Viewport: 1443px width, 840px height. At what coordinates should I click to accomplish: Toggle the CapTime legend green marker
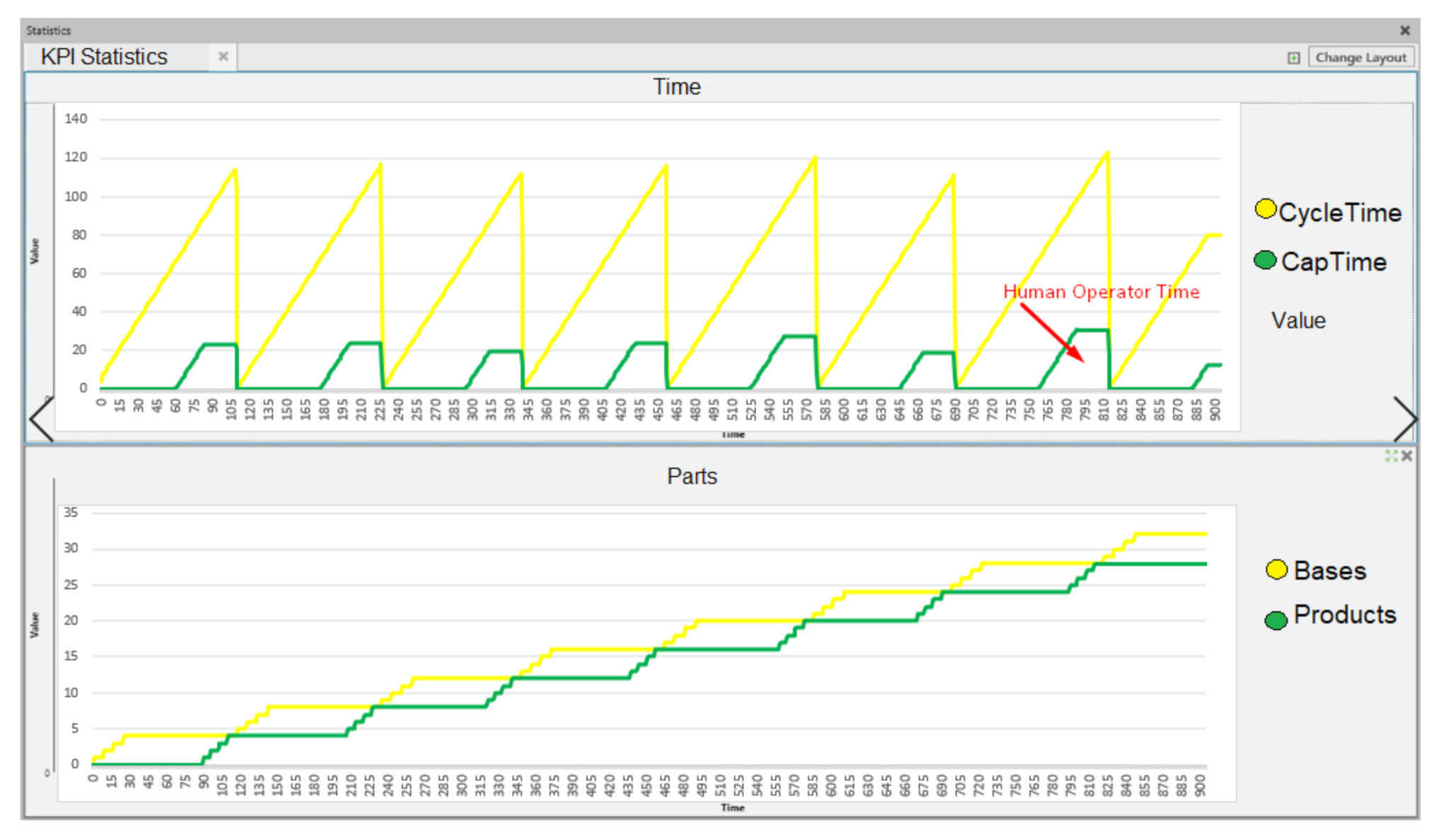point(1265,260)
